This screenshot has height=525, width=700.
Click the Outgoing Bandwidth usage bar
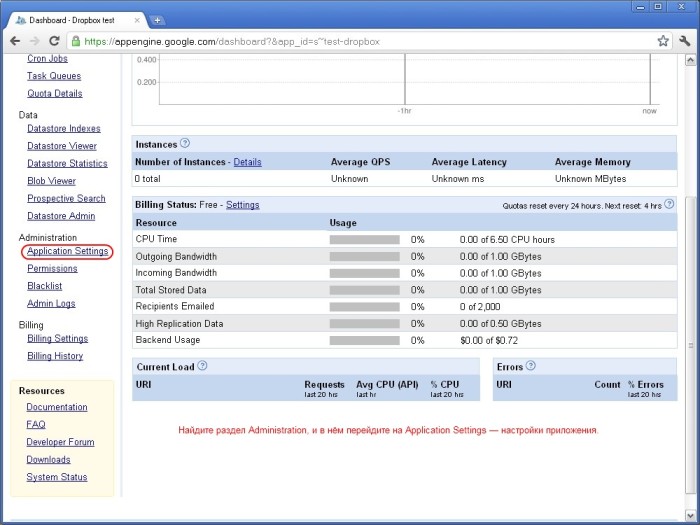[365, 257]
